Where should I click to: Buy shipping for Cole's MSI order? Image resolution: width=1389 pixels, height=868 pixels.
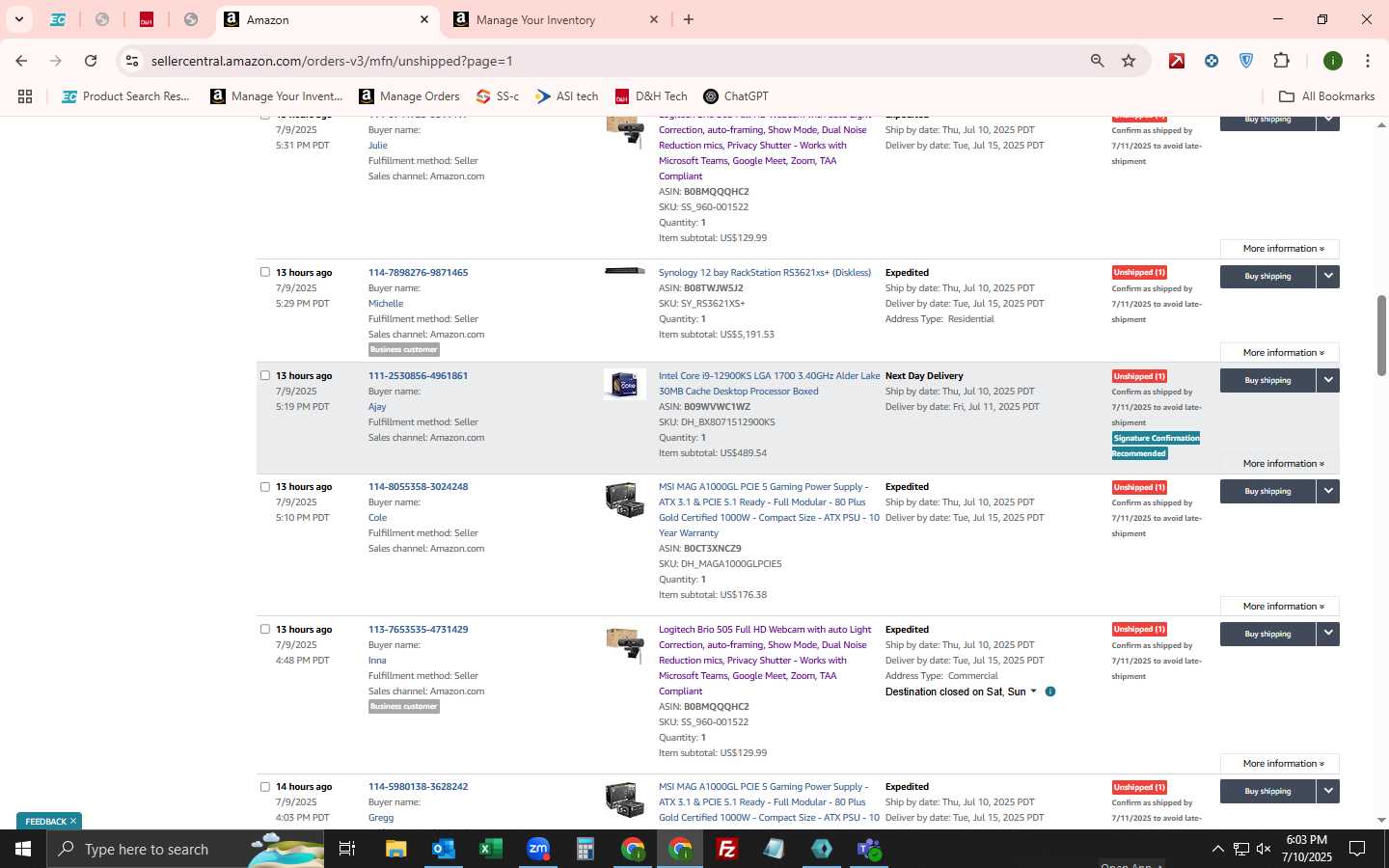(x=1267, y=492)
